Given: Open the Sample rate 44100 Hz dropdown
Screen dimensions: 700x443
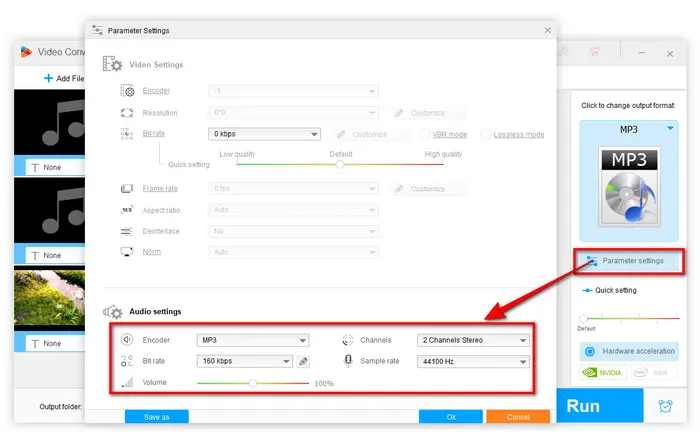Looking at the screenshot, I should tap(474, 361).
